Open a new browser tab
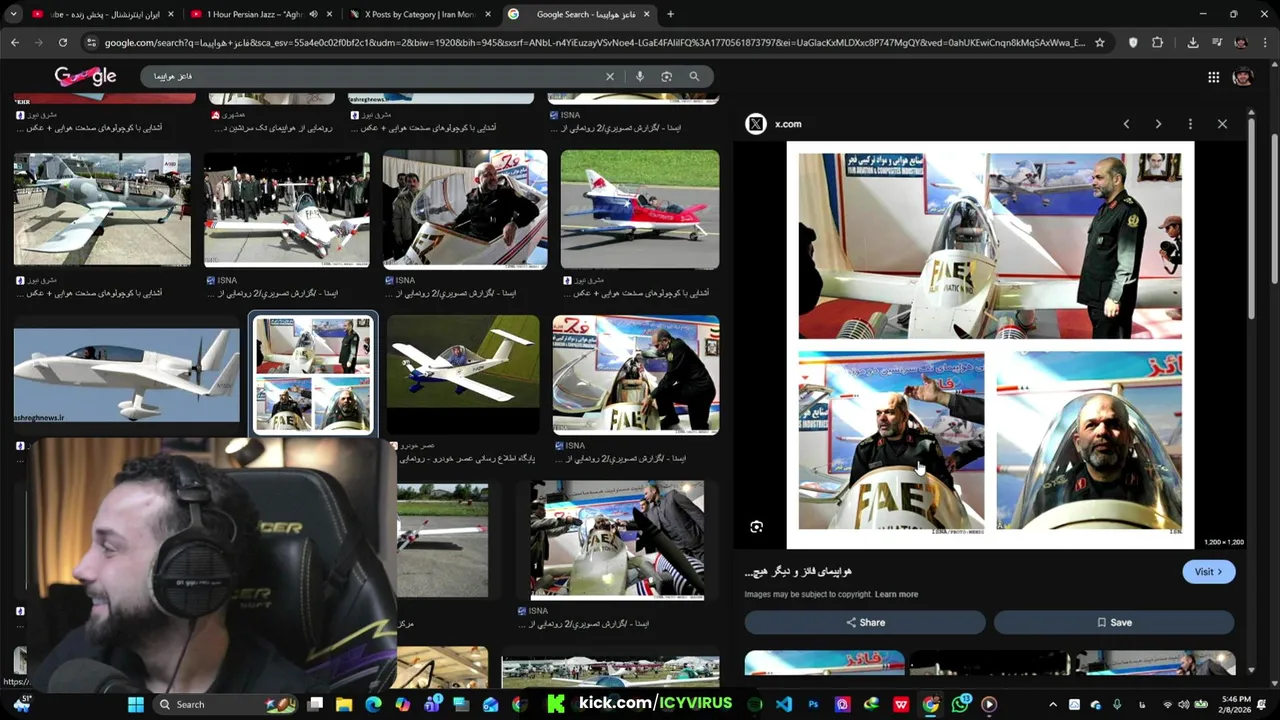Image resolution: width=1280 pixels, height=720 pixels. click(x=670, y=14)
